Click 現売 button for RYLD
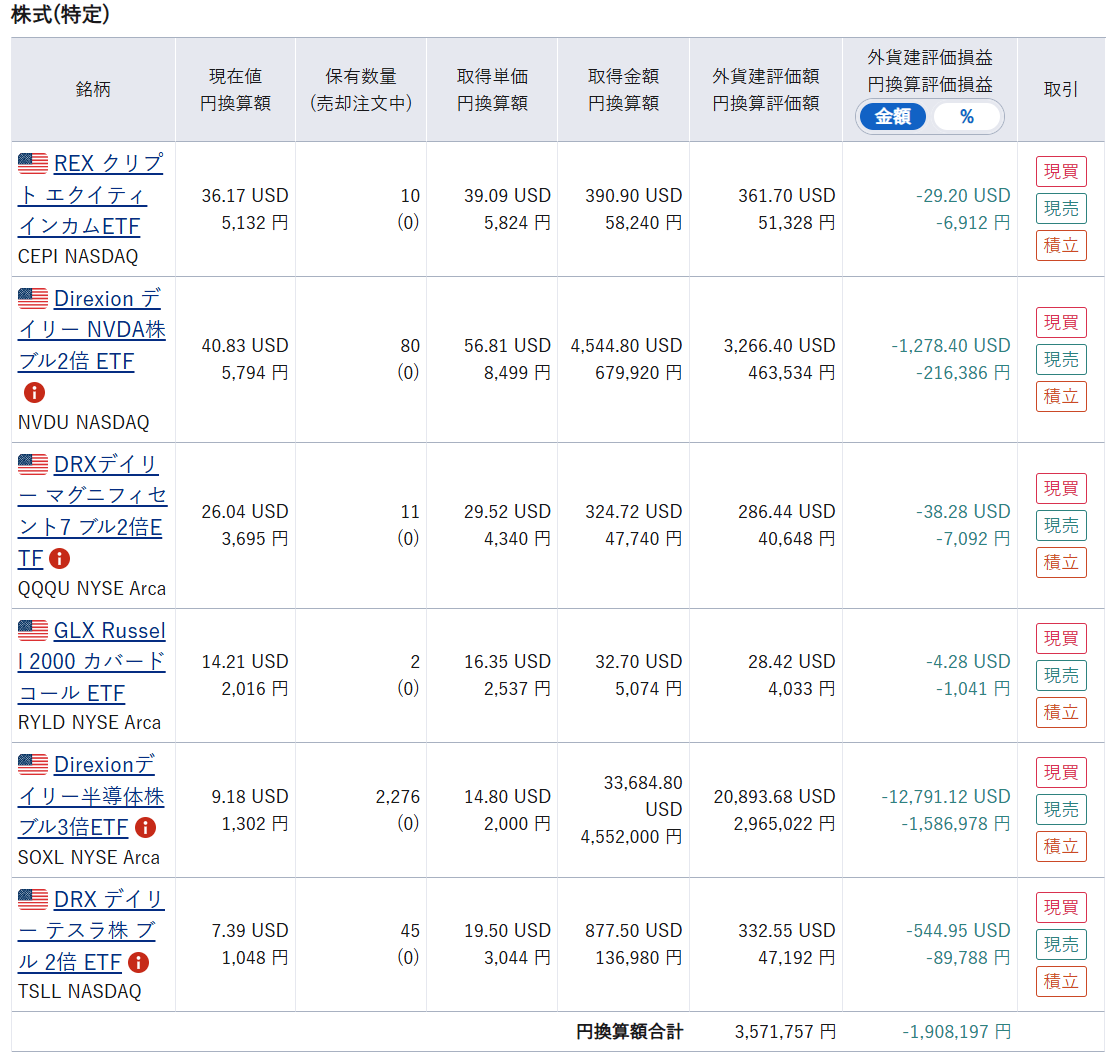This screenshot has height=1052, width=1108. click(1061, 675)
